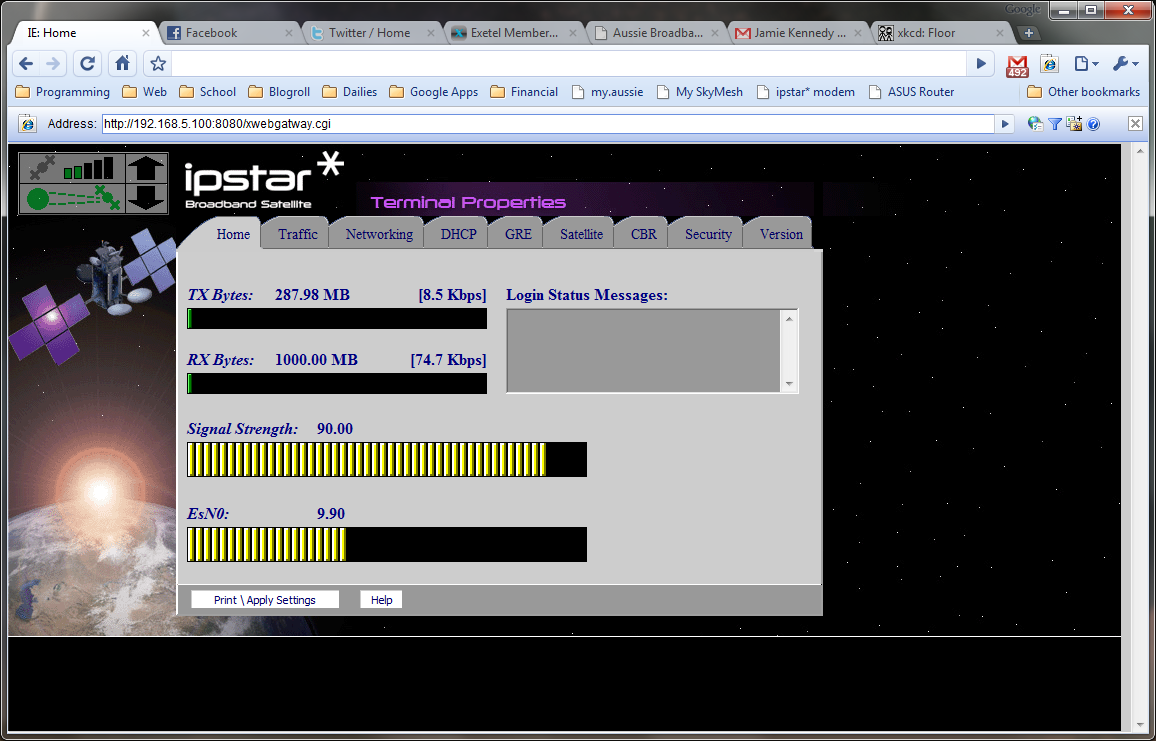The image size is (1156, 741).
Task: Open the my.aussie bookmark
Action: tap(607, 92)
